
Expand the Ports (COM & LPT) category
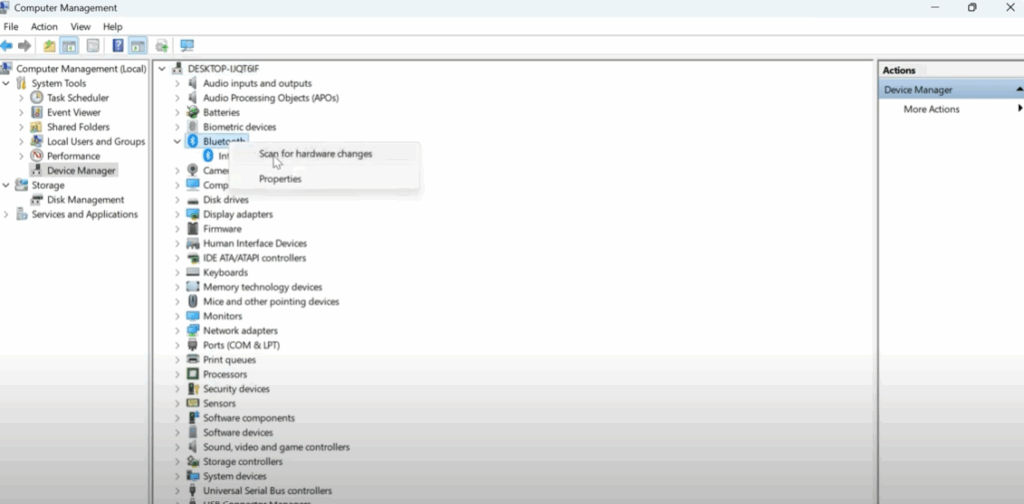click(177, 345)
